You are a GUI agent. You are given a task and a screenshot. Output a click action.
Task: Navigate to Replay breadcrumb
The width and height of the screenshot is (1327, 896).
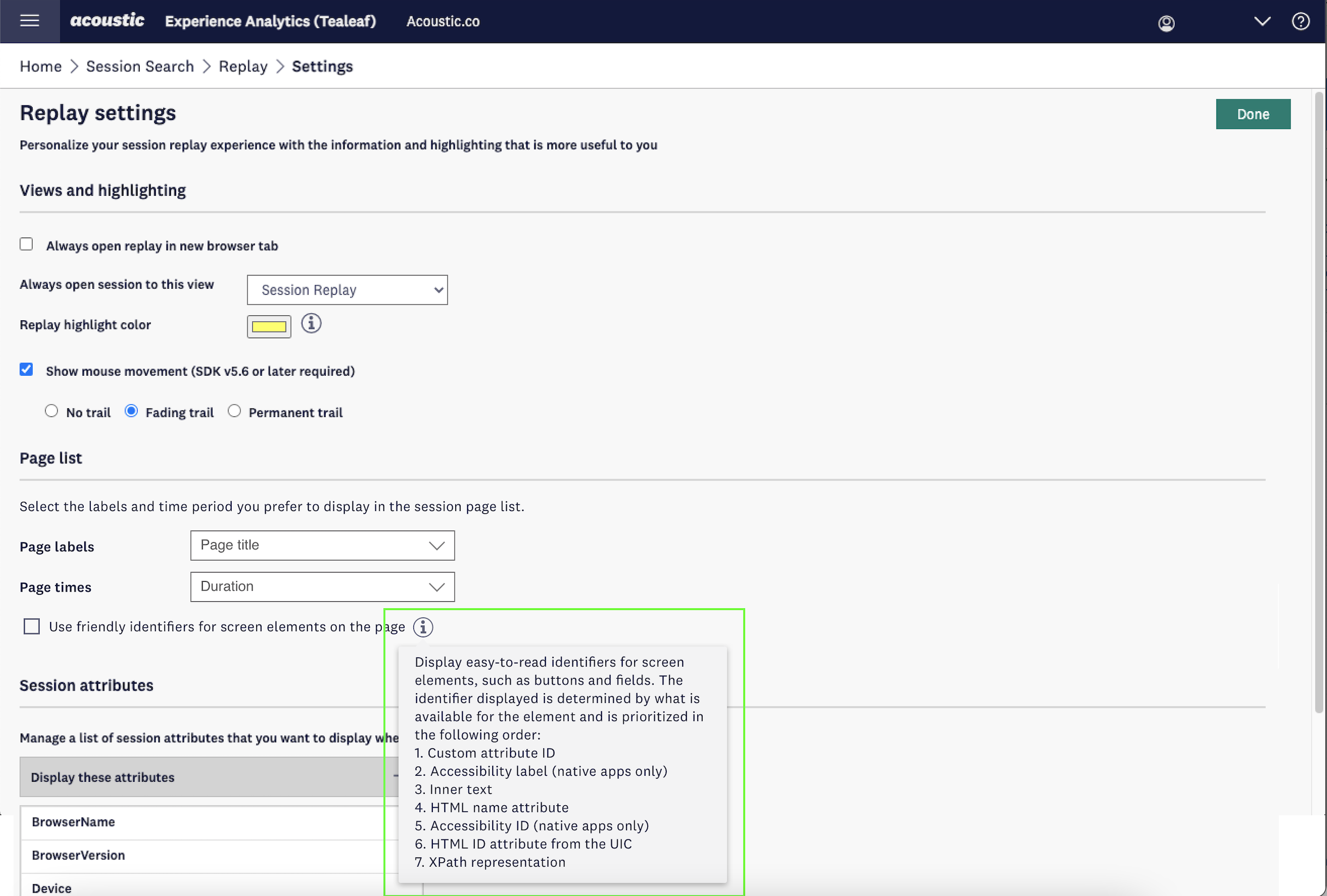tap(243, 67)
